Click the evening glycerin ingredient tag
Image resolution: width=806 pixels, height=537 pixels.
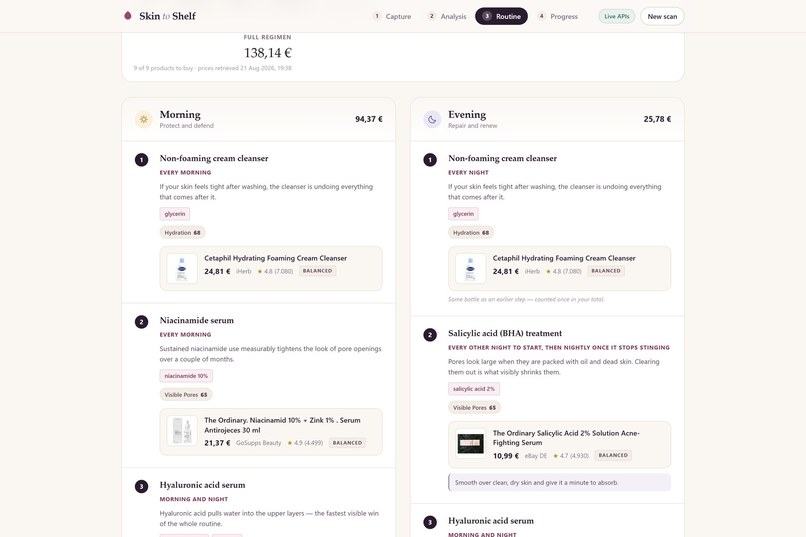click(463, 214)
